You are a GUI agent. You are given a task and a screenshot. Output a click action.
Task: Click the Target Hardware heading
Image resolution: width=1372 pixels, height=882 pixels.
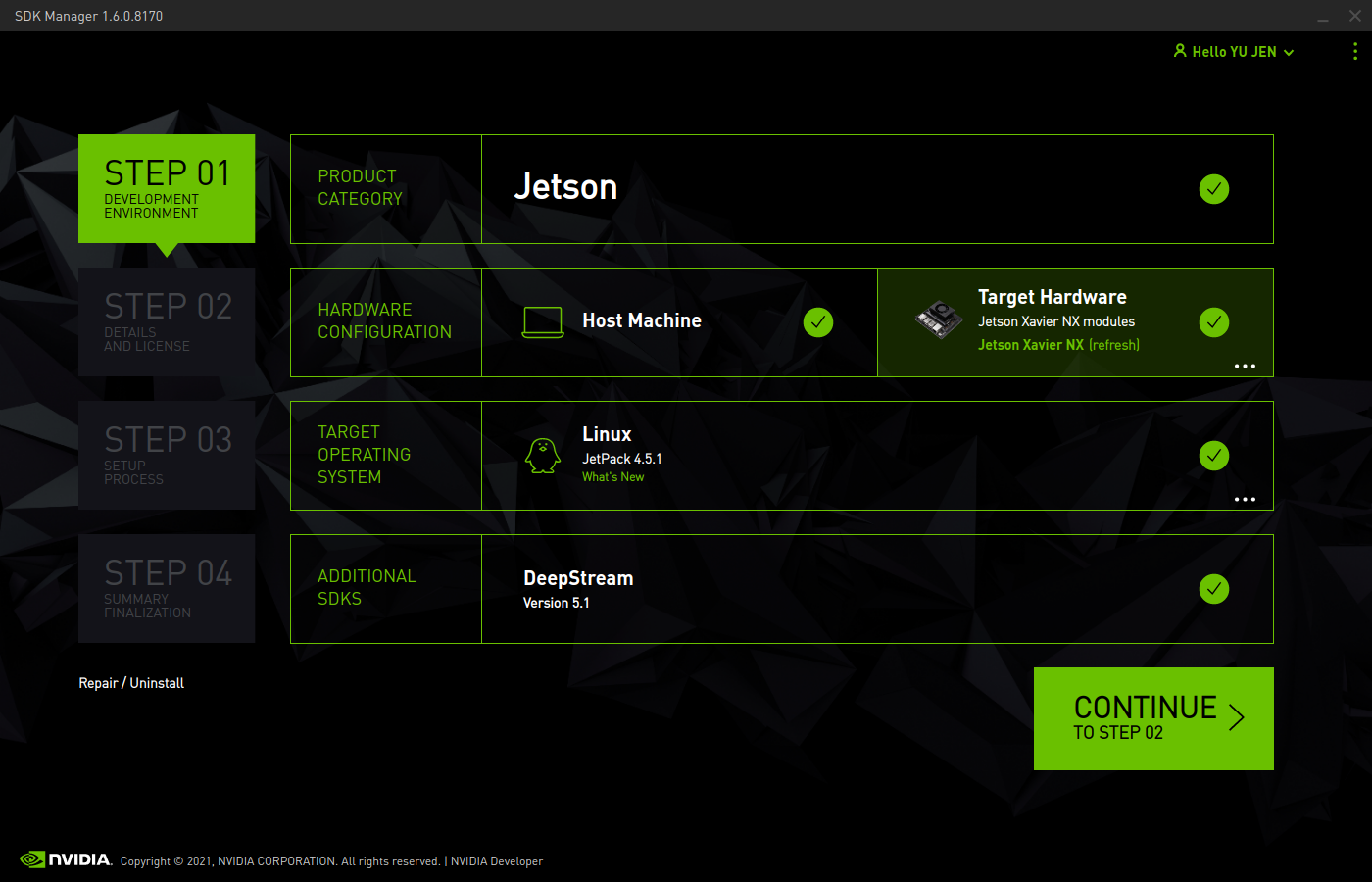pyautogui.click(x=1053, y=297)
